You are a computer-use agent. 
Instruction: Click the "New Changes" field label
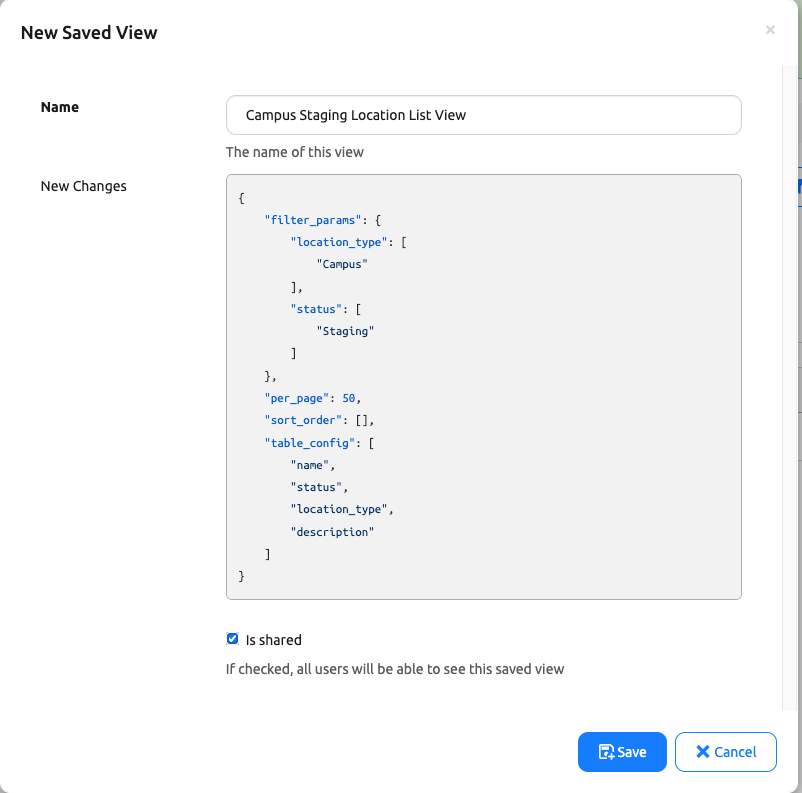(83, 186)
